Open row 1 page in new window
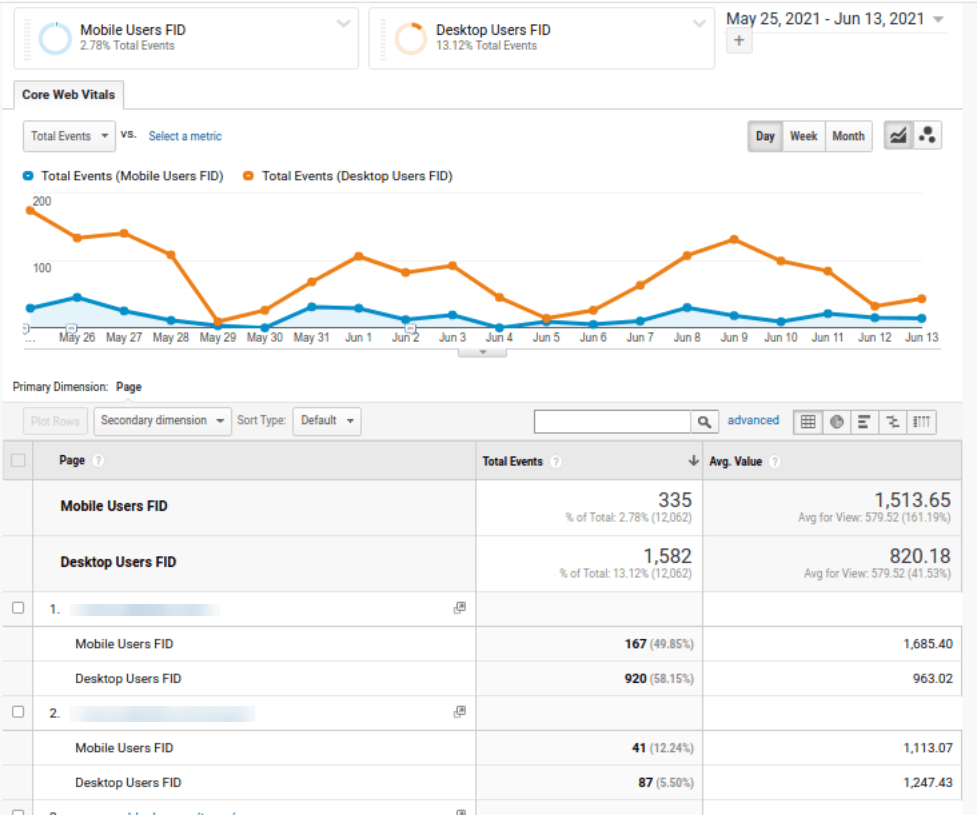The image size is (977, 815). pos(460,608)
